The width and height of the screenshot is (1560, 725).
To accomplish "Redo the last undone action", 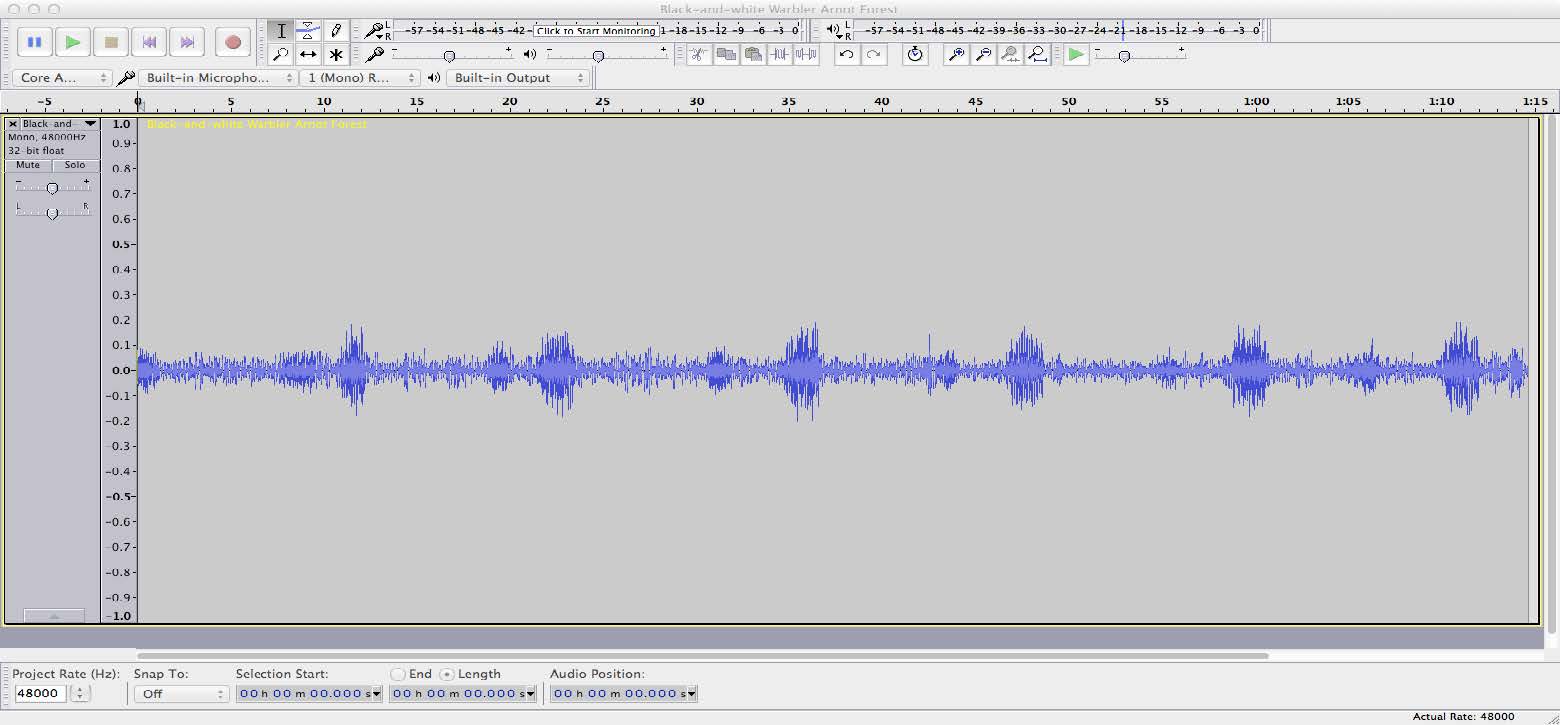I will (x=874, y=55).
